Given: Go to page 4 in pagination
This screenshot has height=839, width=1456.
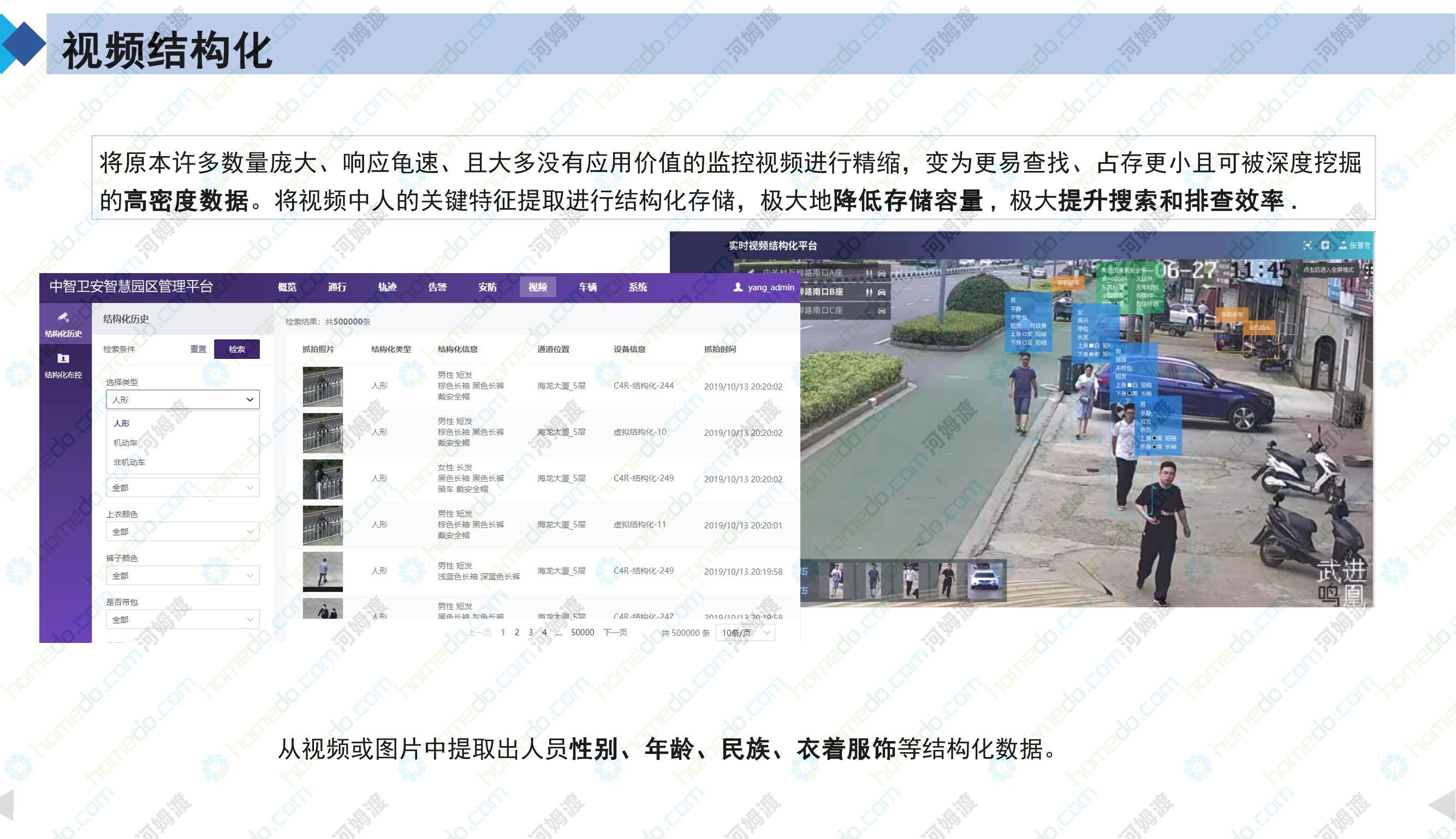Looking at the screenshot, I should click(544, 632).
